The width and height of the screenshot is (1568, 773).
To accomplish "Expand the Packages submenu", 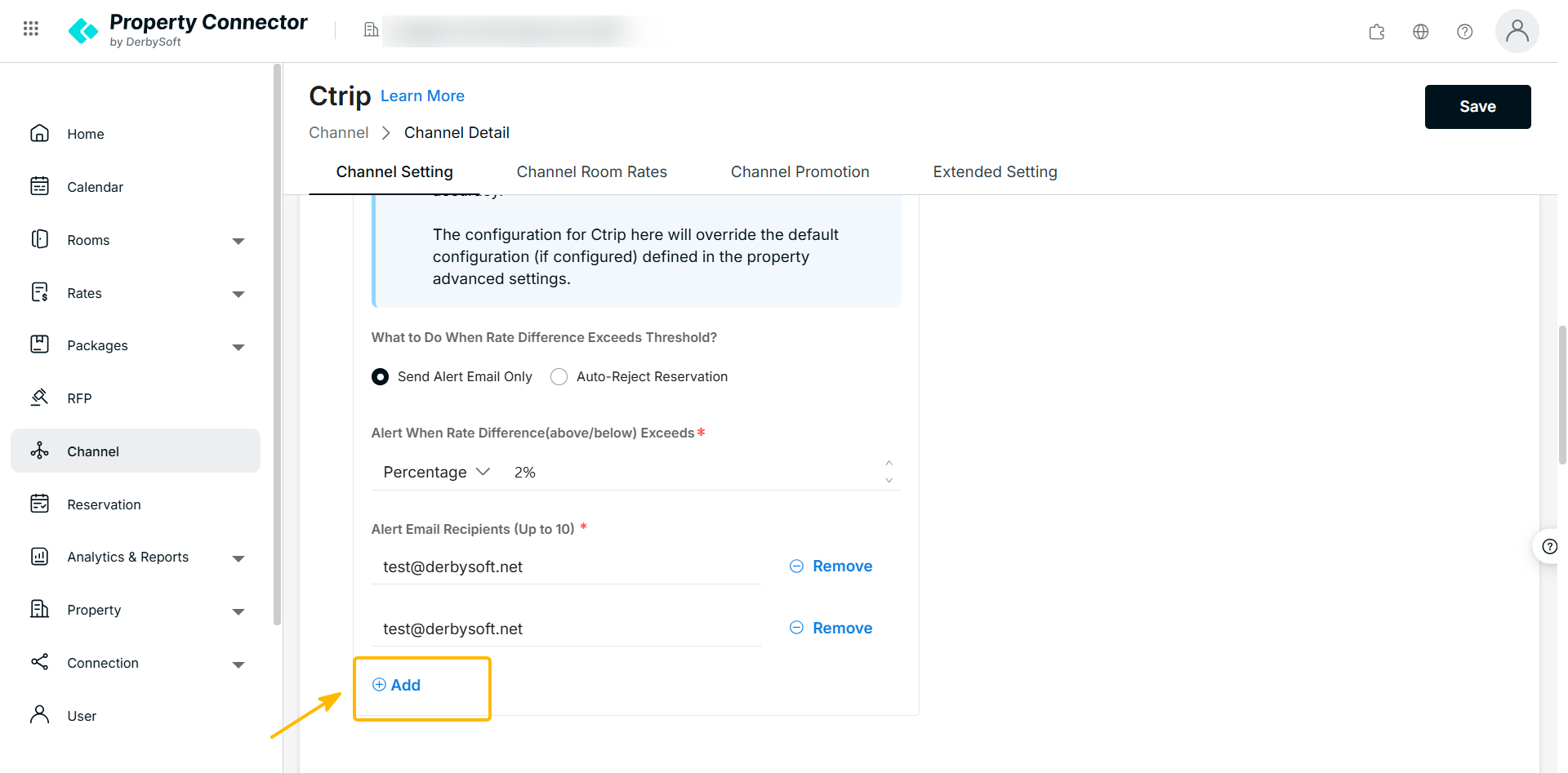I will click(238, 347).
